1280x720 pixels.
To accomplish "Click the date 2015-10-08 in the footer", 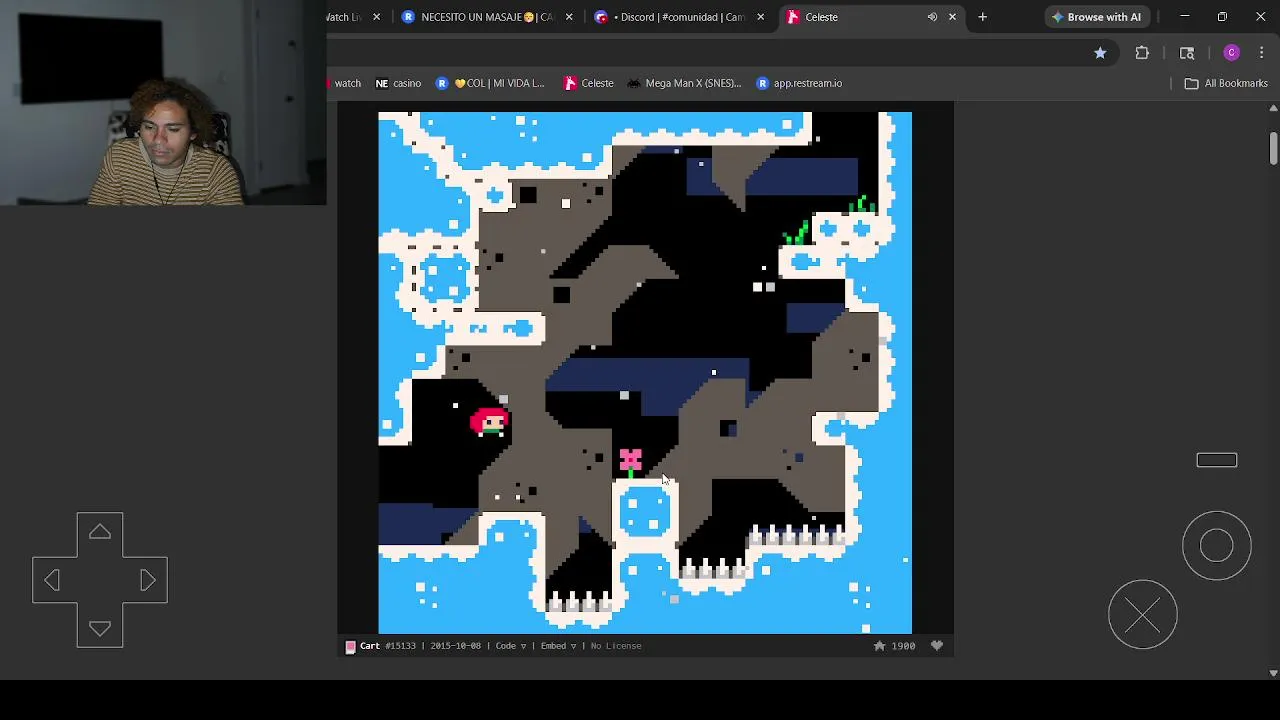I will pos(455,646).
